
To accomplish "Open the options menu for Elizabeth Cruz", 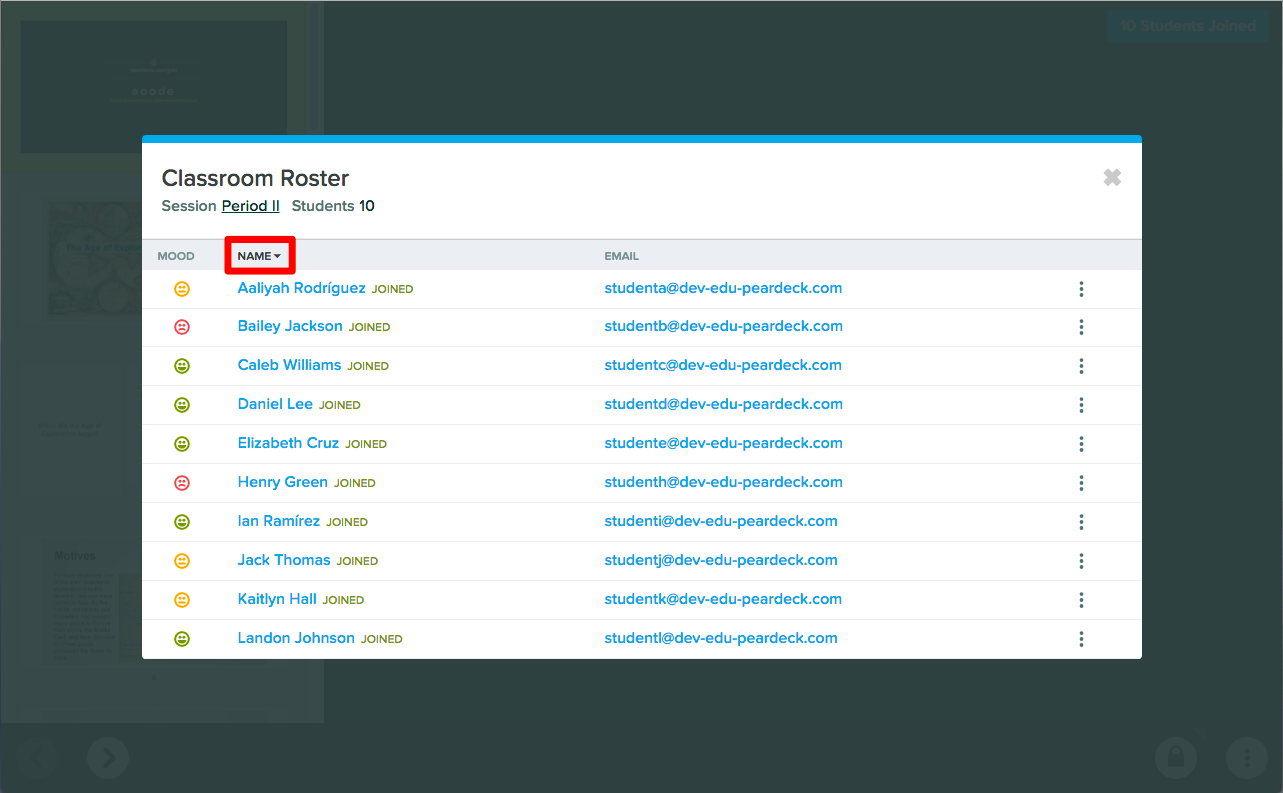I will click(1081, 444).
